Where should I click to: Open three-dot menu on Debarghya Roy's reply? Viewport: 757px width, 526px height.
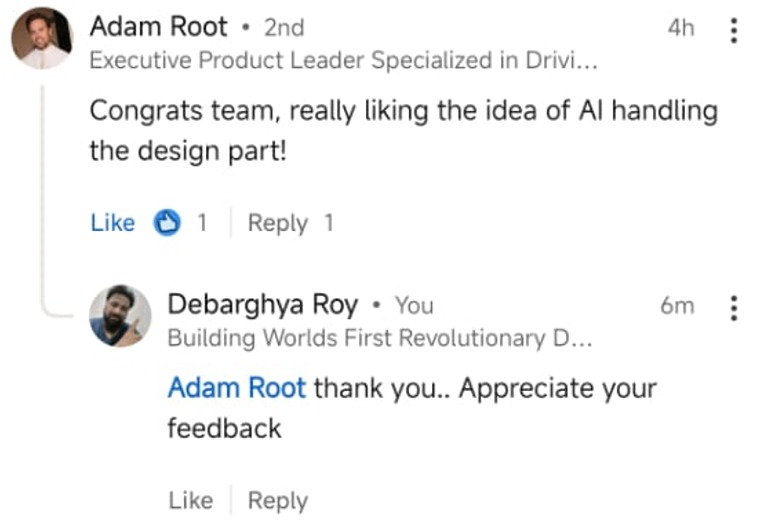(733, 307)
